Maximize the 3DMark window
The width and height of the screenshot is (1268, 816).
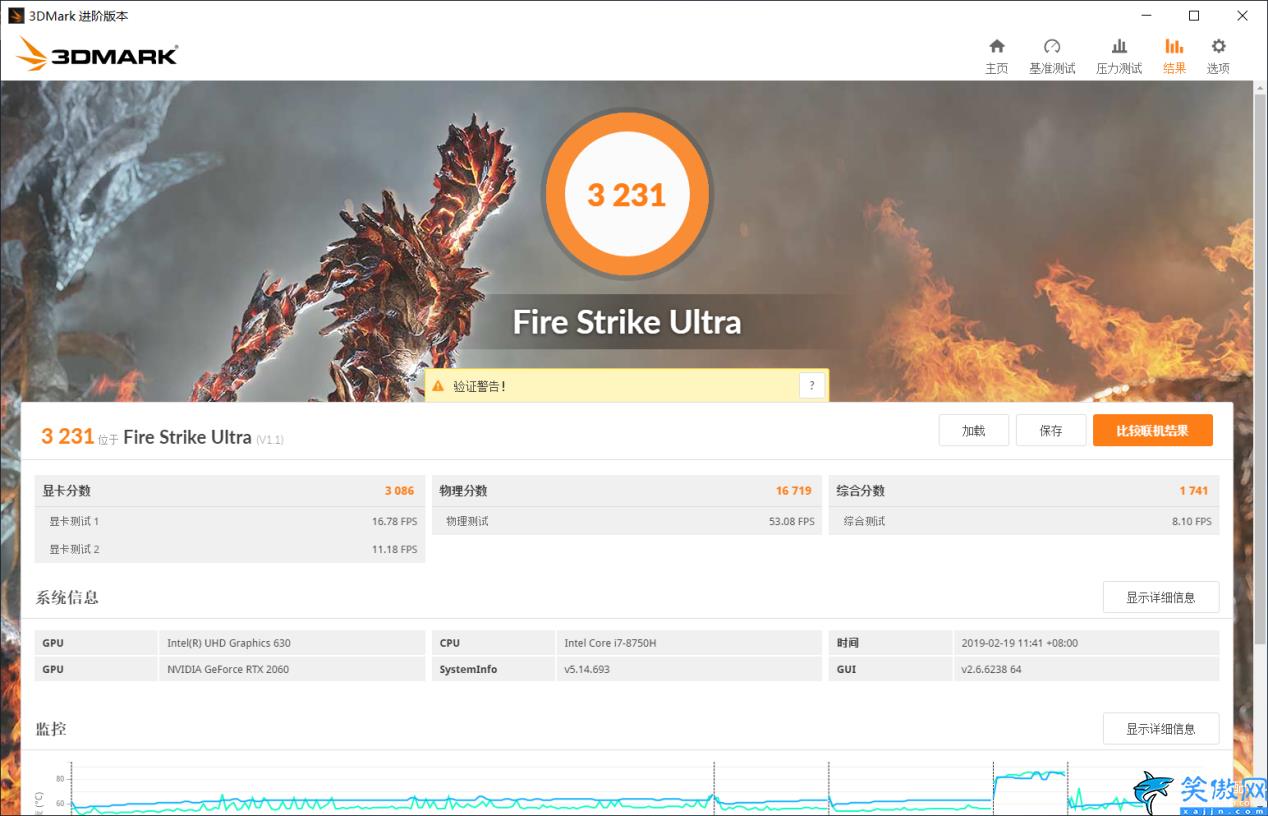click(x=1193, y=16)
